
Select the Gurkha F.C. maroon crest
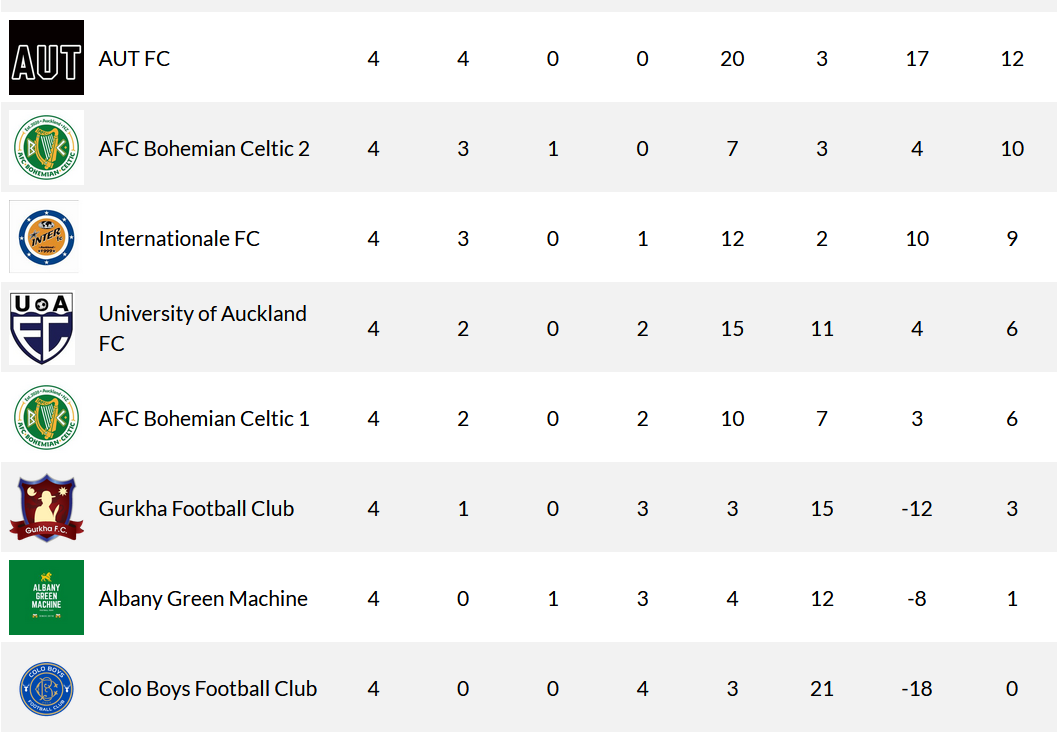tap(47, 508)
